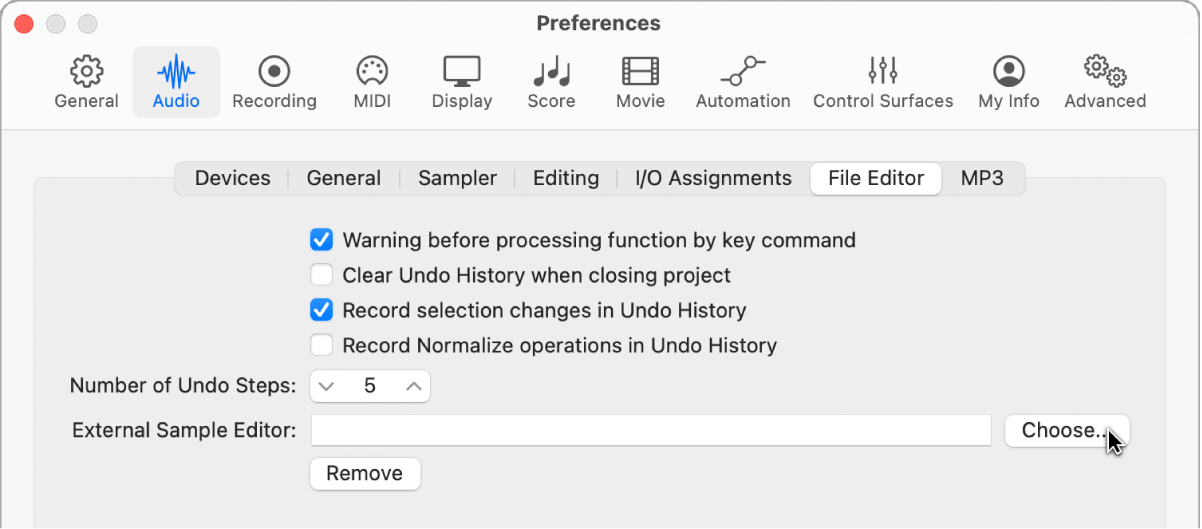The height and width of the screenshot is (529, 1202).
Task: Switch to the Devices tab
Action: point(232,179)
